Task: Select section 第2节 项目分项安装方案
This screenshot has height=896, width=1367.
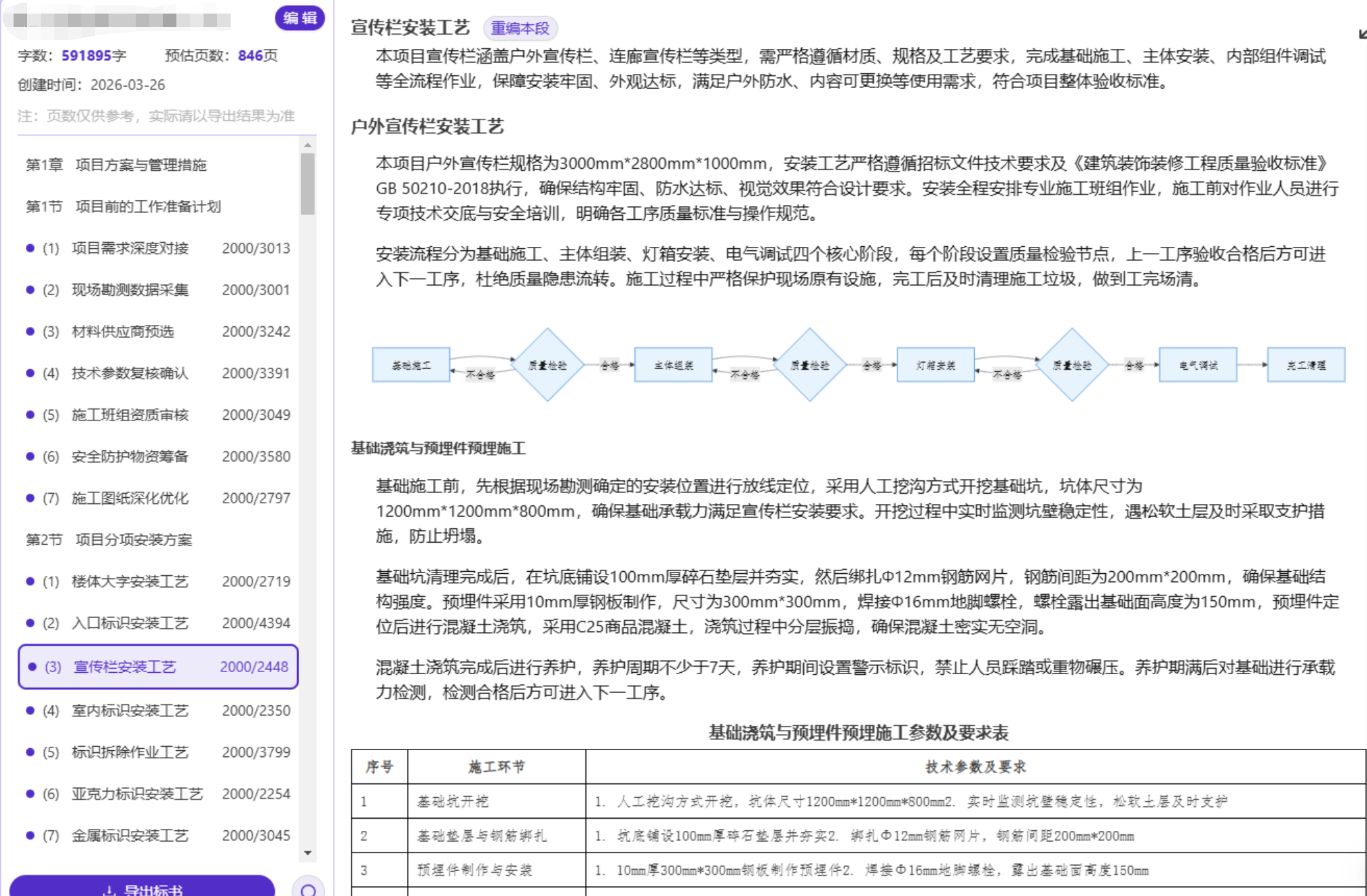Action: coord(109,540)
